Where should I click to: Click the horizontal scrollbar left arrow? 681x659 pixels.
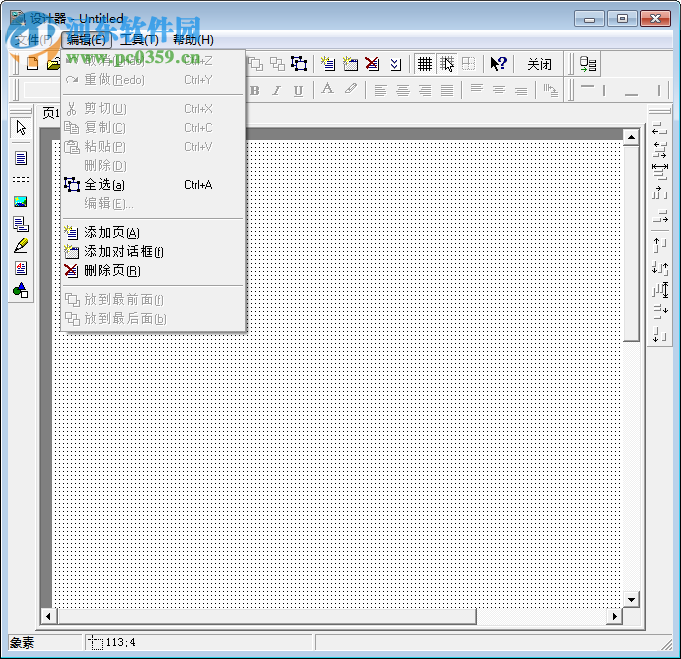pyautogui.click(x=48, y=616)
